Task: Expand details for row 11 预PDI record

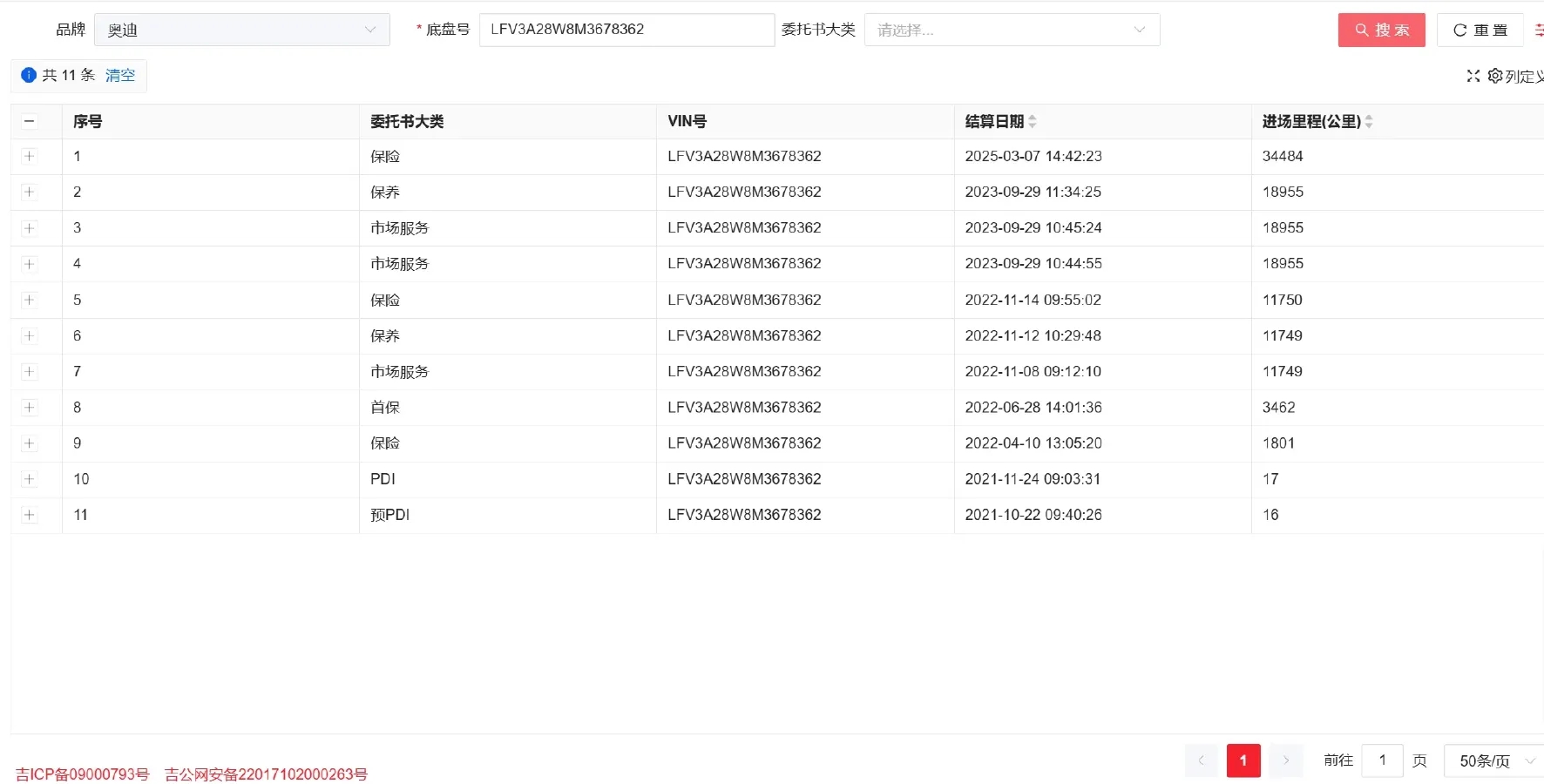Action: [x=29, y=515]
